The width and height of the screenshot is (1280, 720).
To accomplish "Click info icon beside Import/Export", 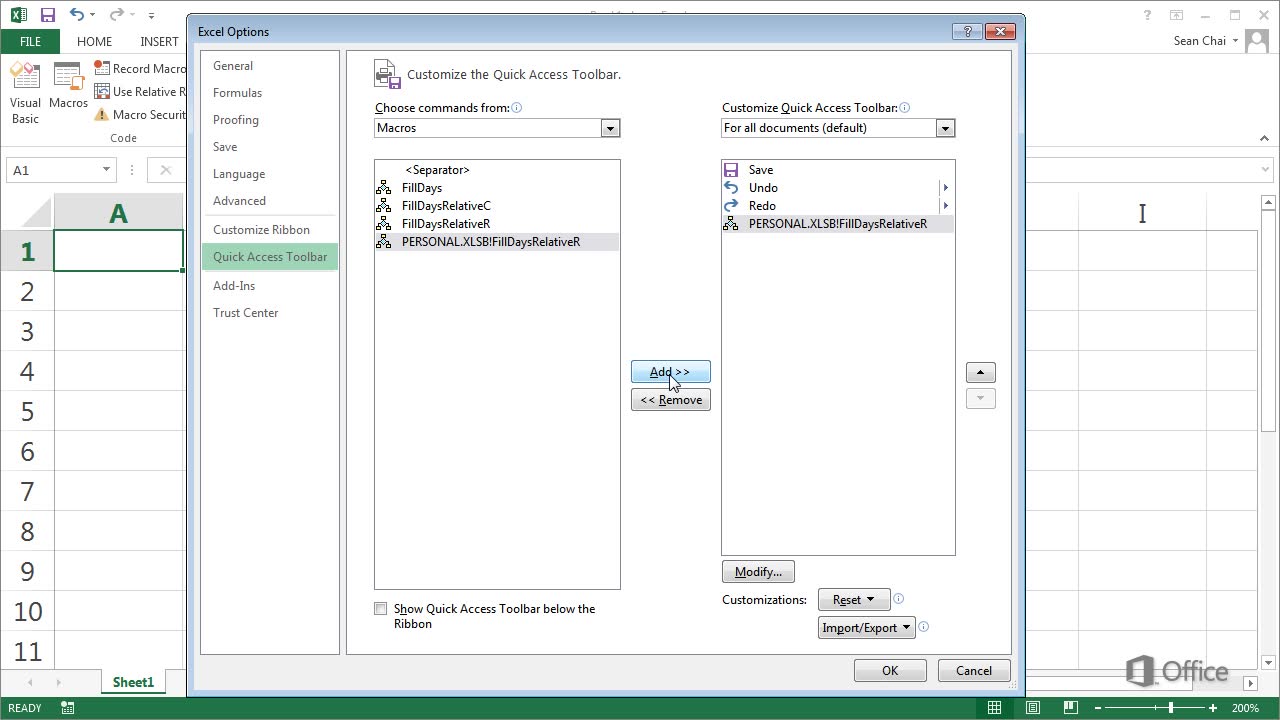I will pos(923,627).
